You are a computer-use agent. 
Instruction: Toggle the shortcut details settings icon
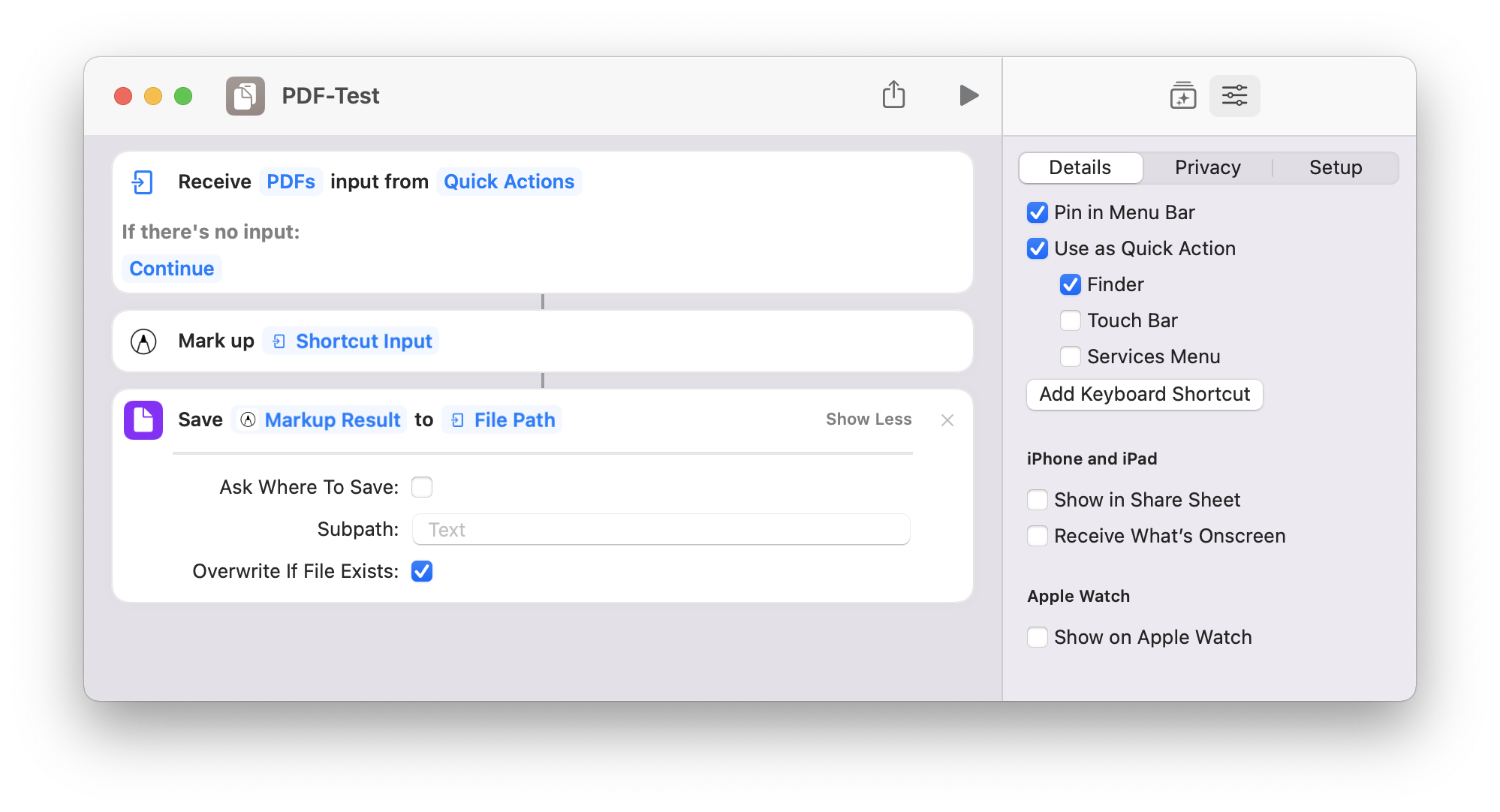tap(1234, 95)
